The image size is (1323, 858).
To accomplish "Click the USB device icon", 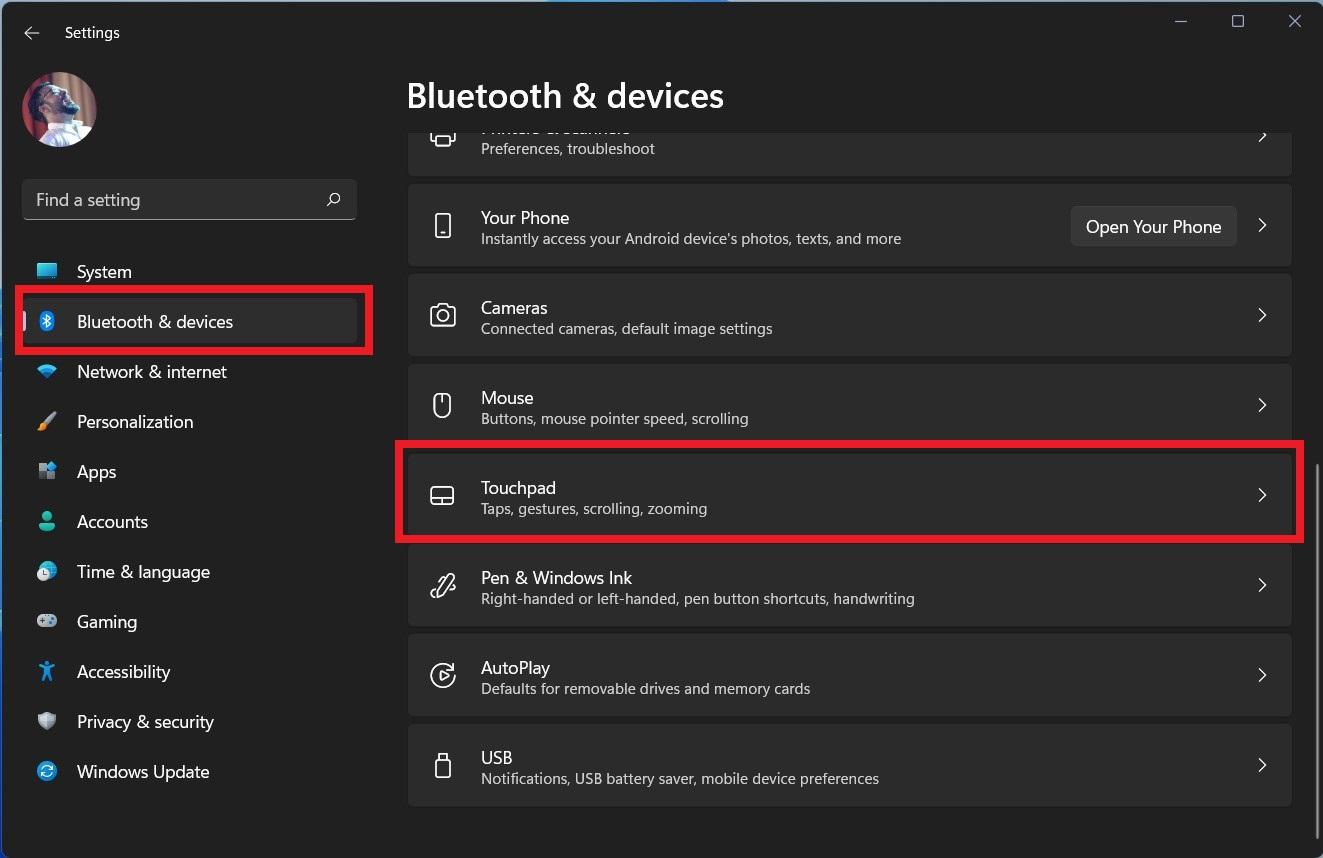I will coord(442,766).
